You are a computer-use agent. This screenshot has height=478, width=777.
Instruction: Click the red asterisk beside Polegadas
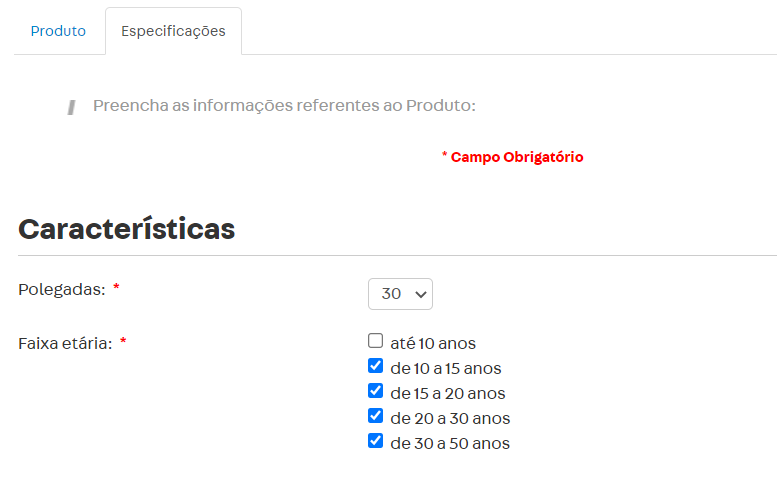coord(116,288)
